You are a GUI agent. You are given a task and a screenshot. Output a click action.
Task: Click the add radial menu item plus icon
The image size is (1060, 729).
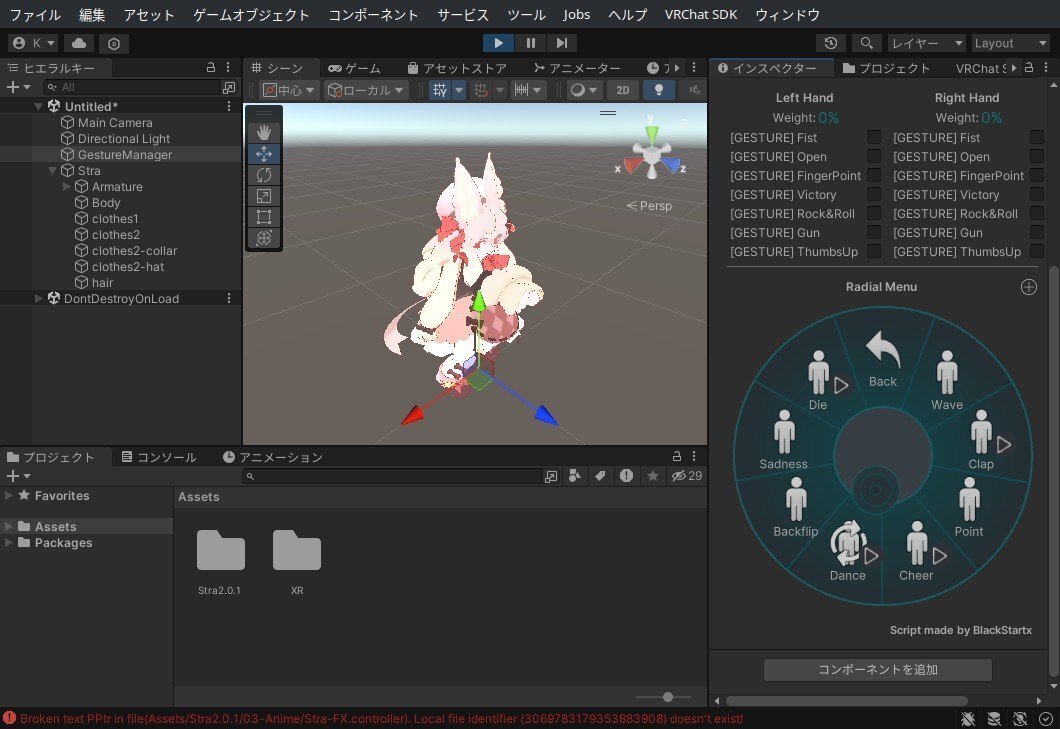1028,287
